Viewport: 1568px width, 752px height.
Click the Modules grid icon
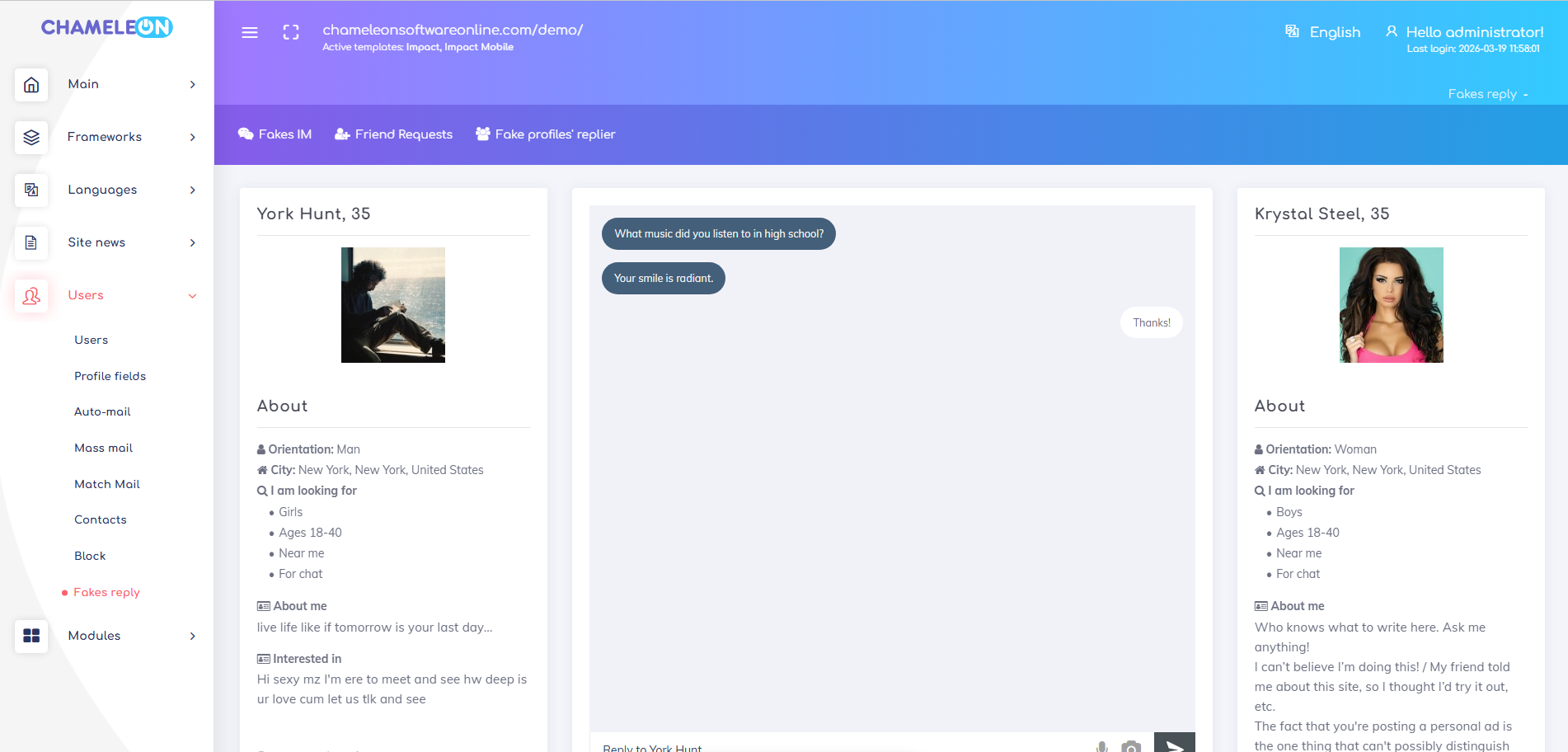tap(31, 636)
